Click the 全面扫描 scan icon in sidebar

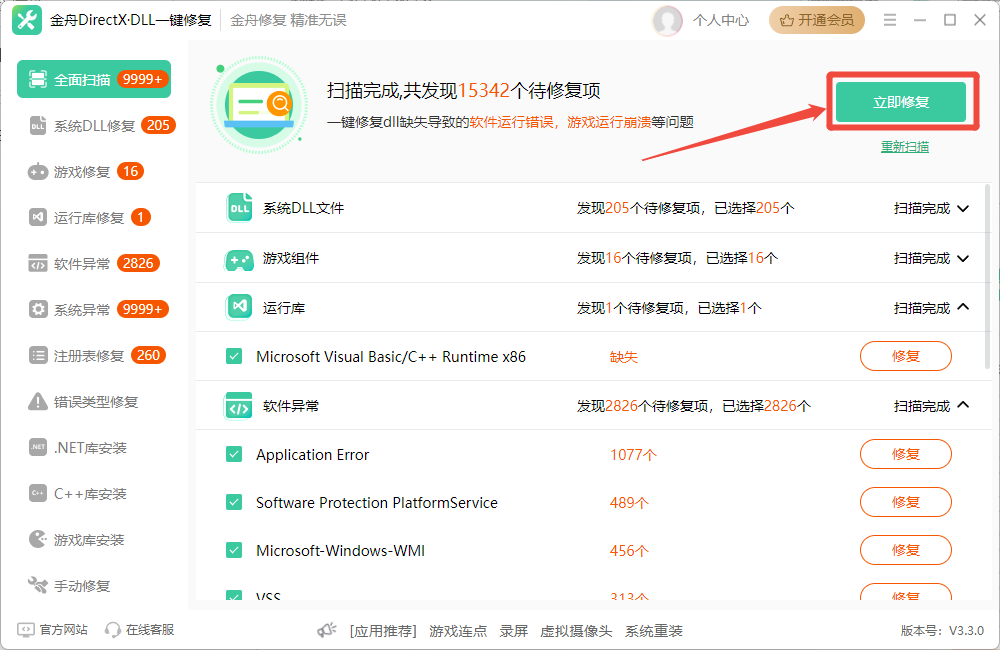(x=38, y=79)
